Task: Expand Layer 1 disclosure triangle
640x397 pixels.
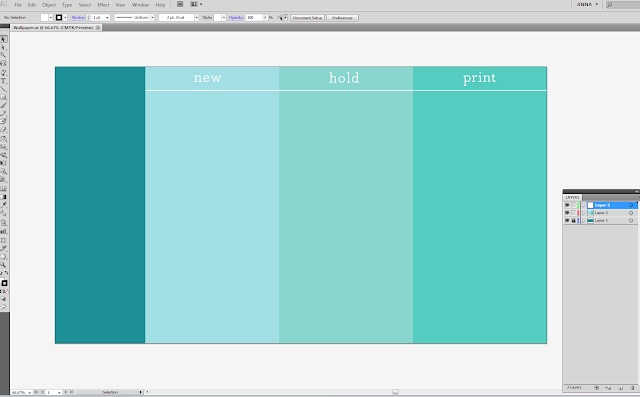Action: click(584, 220)
